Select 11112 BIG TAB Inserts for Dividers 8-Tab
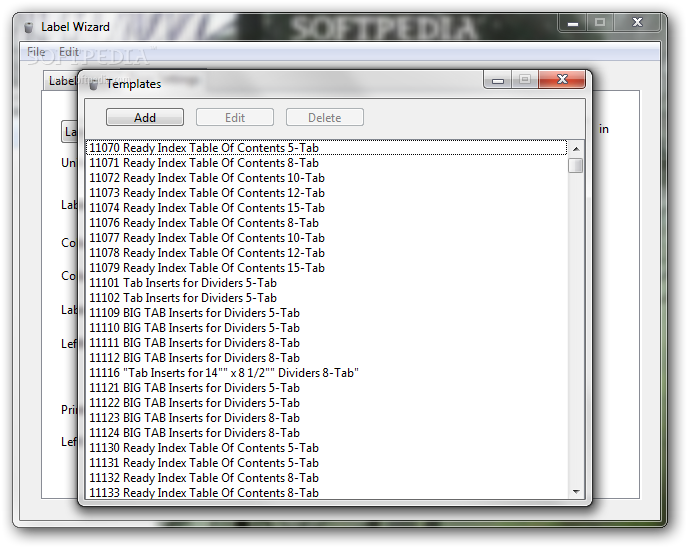This screenshot has height=548, width=688. (x=326, y=358)
